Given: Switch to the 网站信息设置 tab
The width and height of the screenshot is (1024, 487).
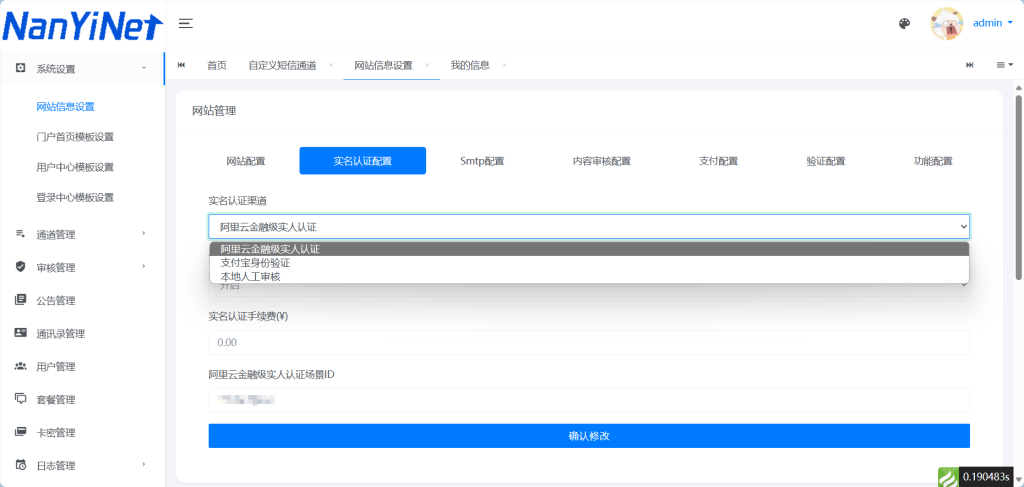Looking at the screenshot, I should (x=383, y=65).
